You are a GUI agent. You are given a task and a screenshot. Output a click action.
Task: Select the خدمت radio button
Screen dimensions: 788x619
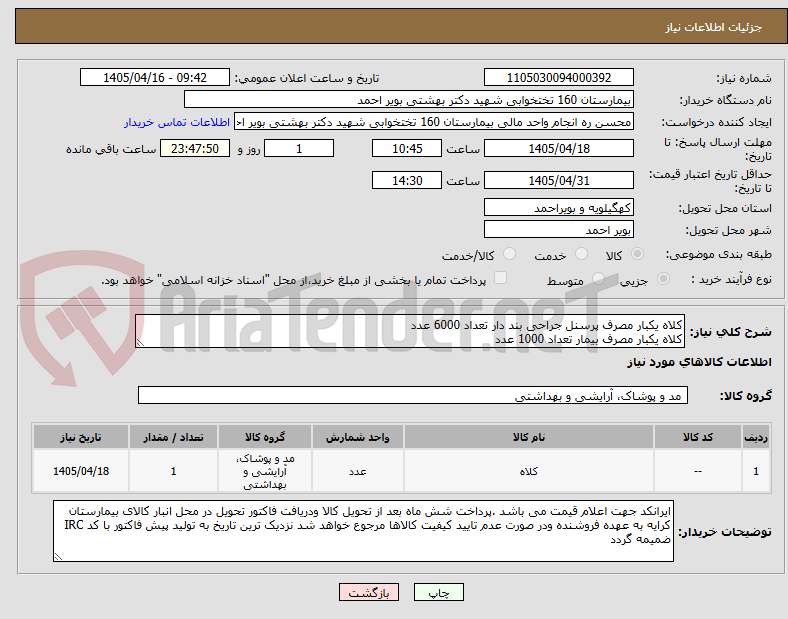tap(581, 254)
